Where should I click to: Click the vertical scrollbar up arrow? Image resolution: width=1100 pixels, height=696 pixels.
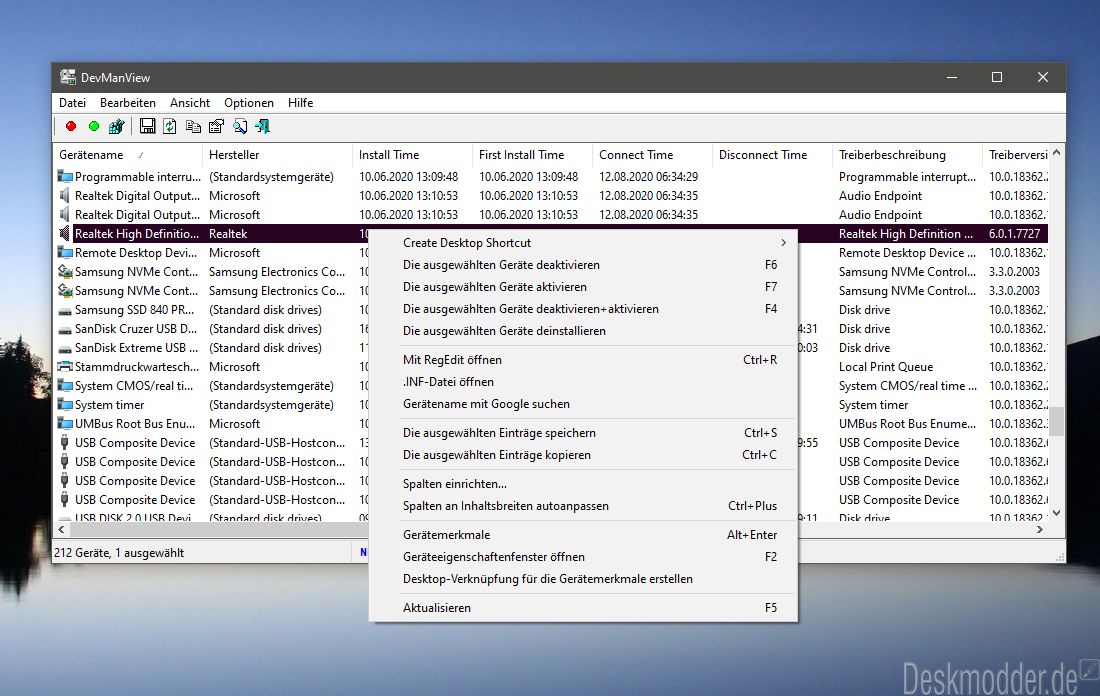point(1057,152)
